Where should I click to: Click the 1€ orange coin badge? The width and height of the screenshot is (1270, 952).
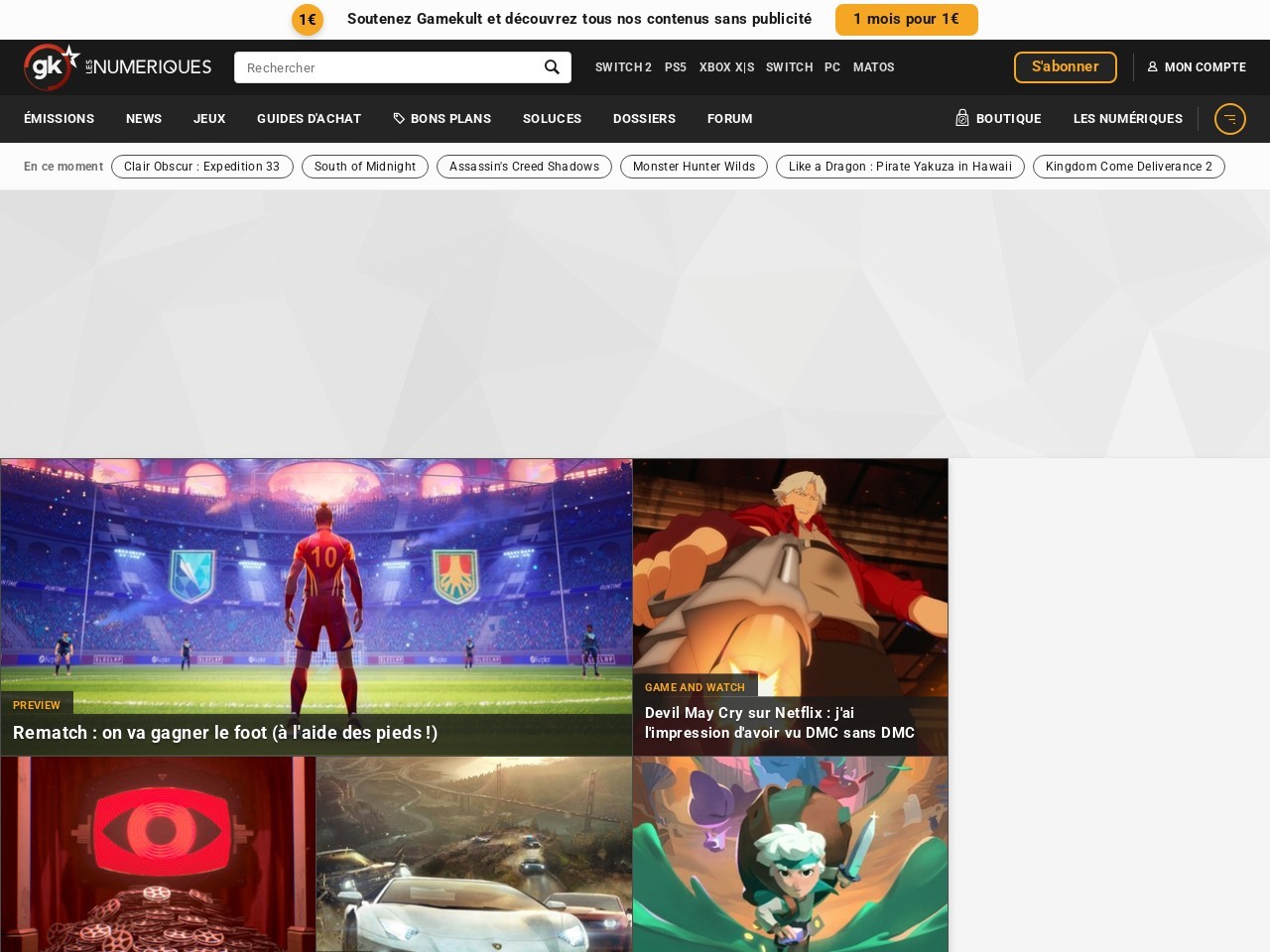pyautogui.click(x=308, y=20)
